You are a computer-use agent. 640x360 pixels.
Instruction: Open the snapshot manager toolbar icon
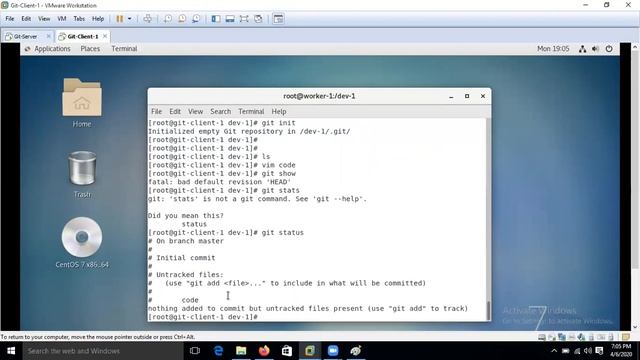pos(196,19)
